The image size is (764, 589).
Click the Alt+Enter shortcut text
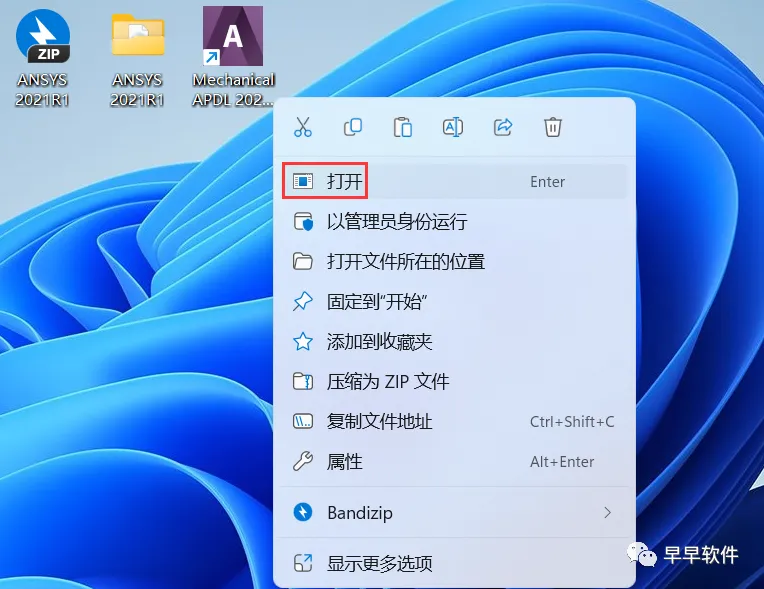(562, 461)
